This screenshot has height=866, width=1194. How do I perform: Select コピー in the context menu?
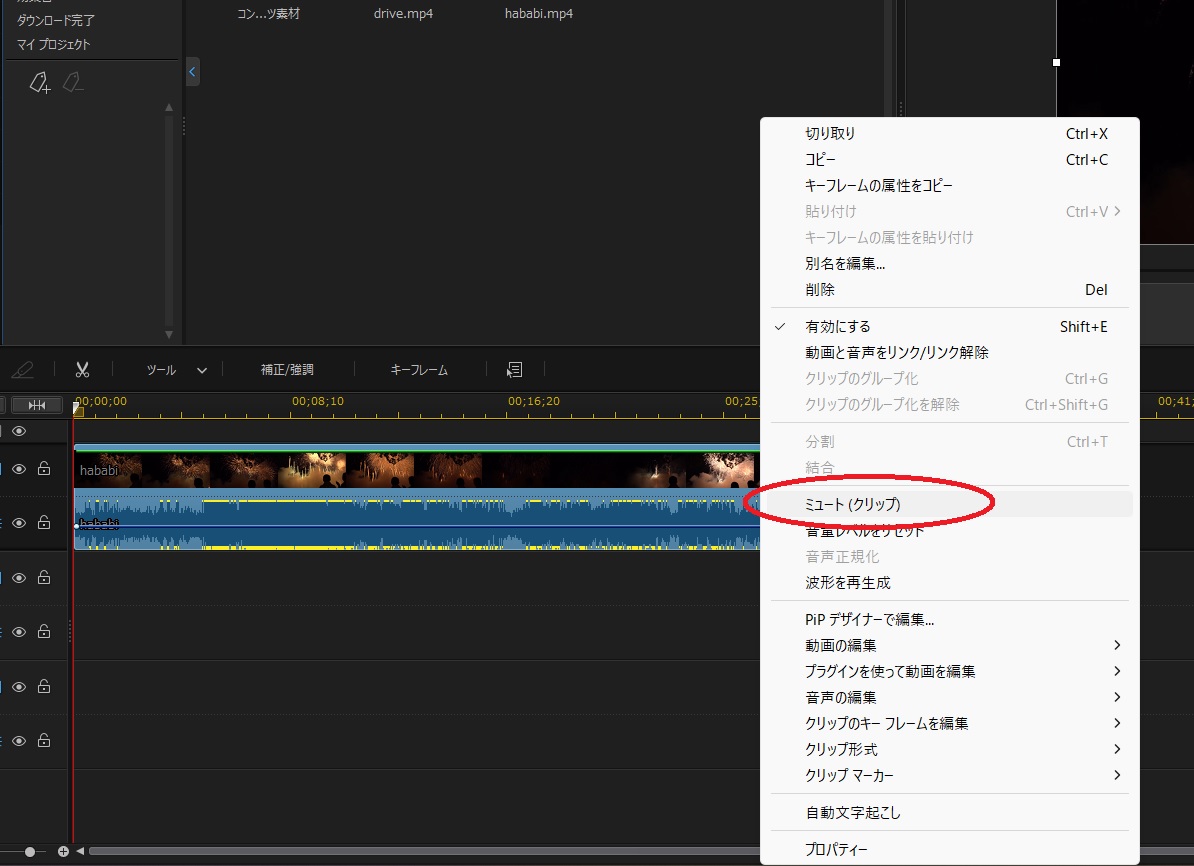pos(950,159)
